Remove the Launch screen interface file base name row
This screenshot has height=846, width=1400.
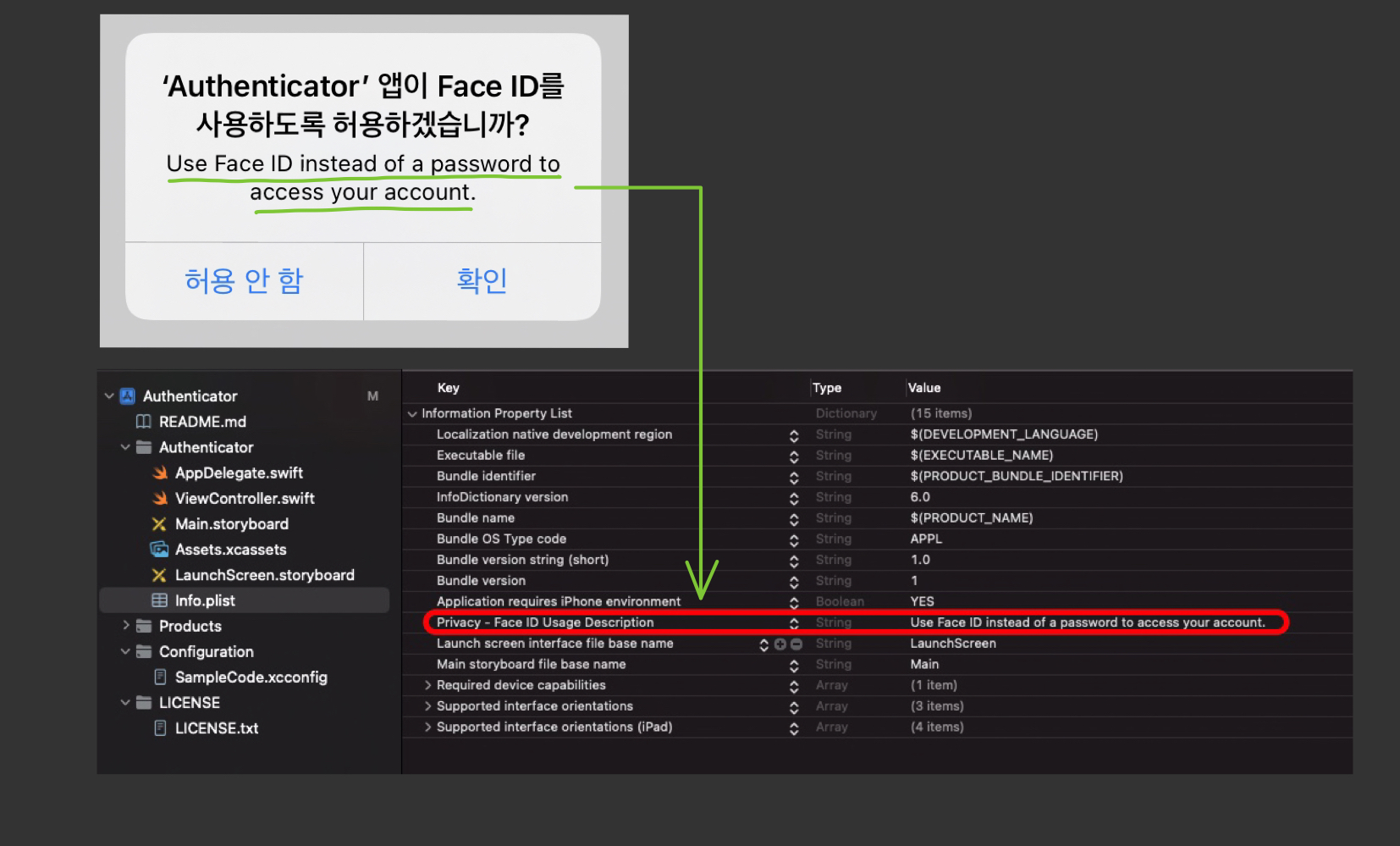click(796, 644)
